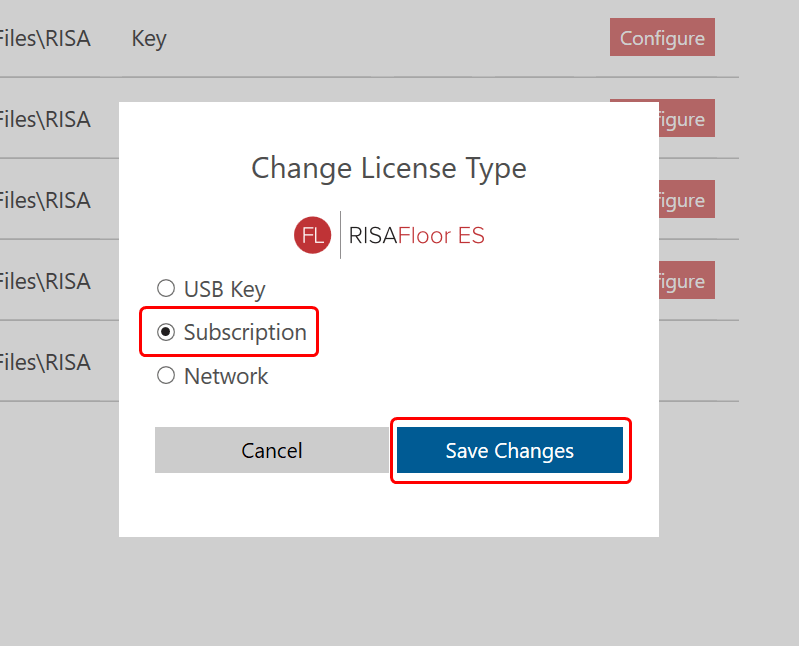Viewport: 799px width, 646px height.
Task: Click the Files\RISA path in third row
Action: (x=45, y=200)
